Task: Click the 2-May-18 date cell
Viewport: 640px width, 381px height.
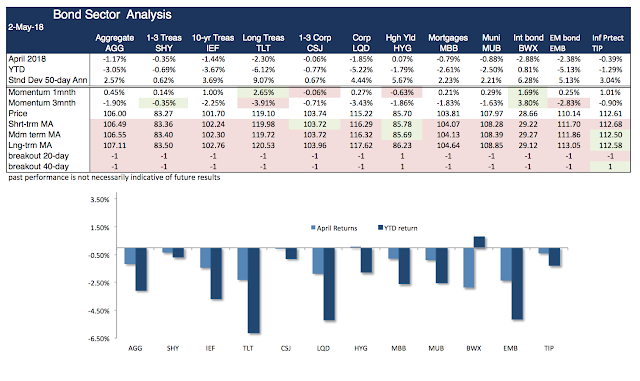Action: pos(26,27)
